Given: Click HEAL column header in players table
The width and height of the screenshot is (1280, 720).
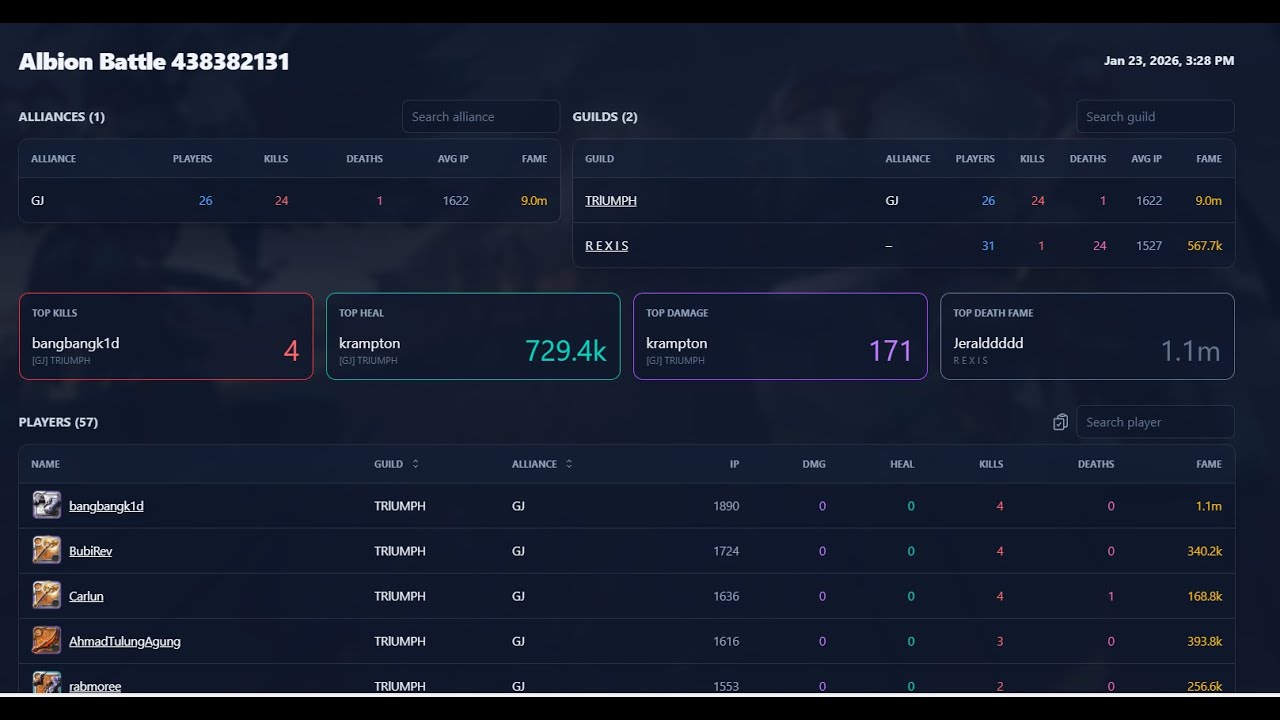Looking at the screenshot, I should coord(902,464).
